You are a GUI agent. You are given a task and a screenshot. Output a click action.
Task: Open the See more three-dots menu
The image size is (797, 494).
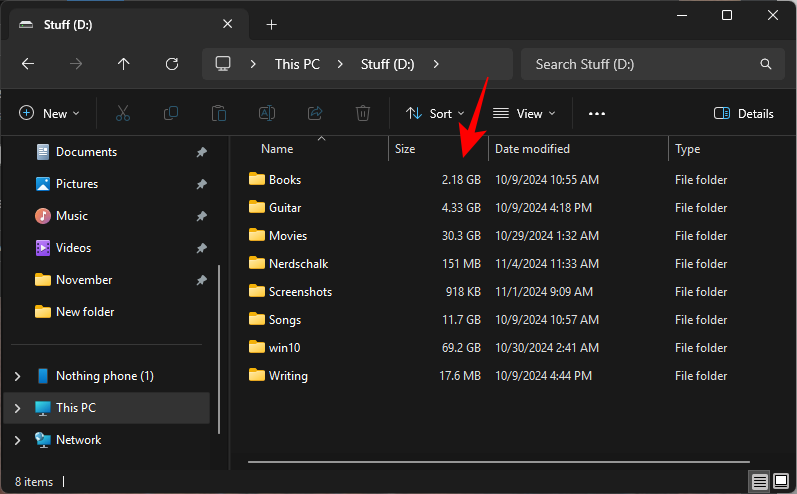(597, 114)
